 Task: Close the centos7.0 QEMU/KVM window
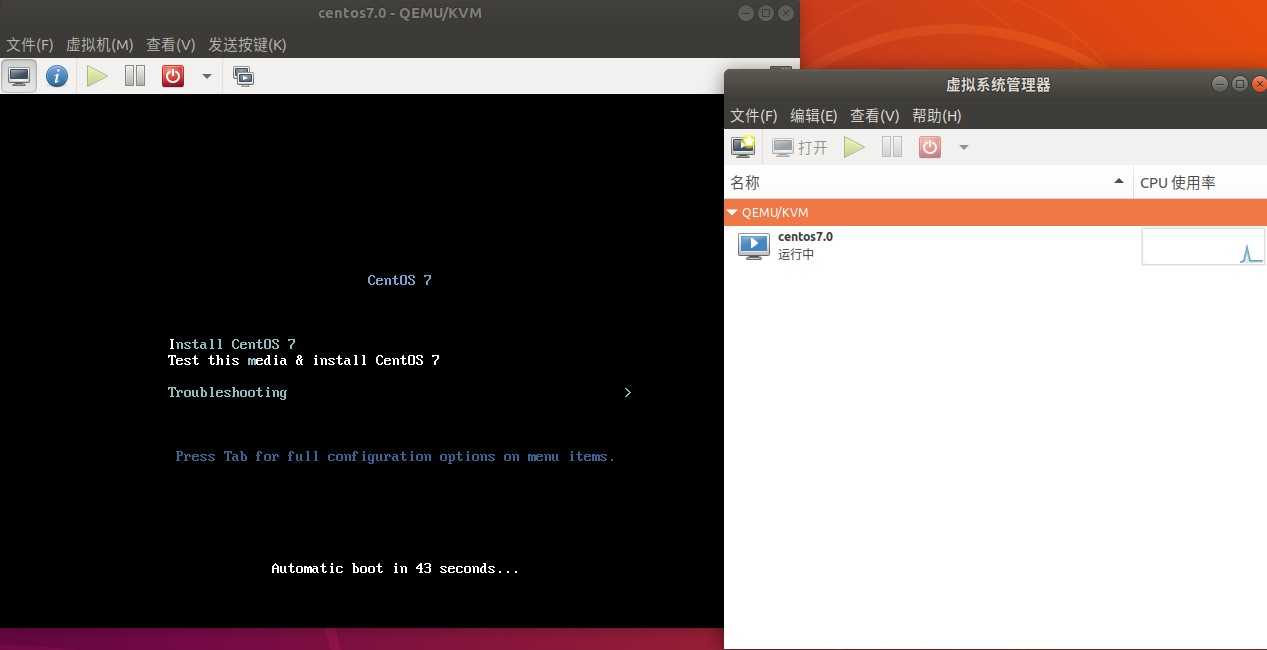[x=786, y=13]
